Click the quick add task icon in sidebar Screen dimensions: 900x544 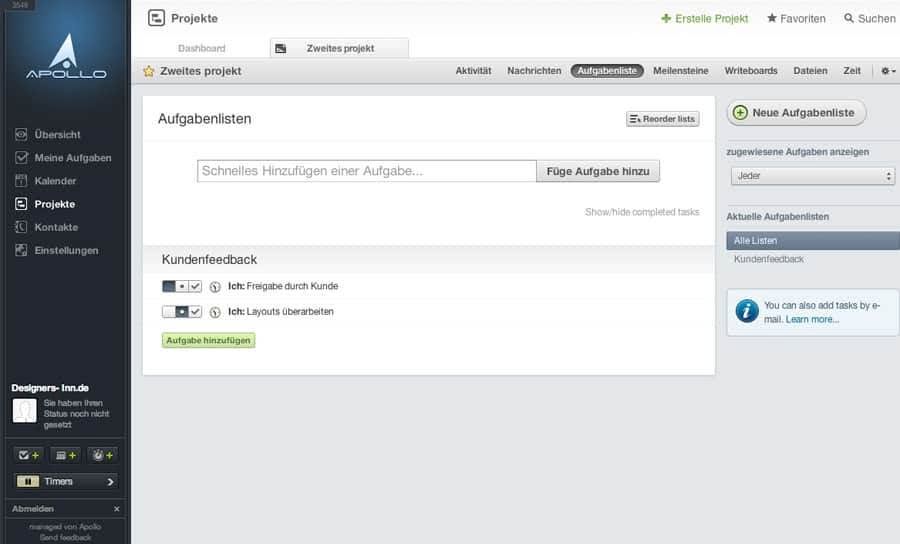pos(28,455)
